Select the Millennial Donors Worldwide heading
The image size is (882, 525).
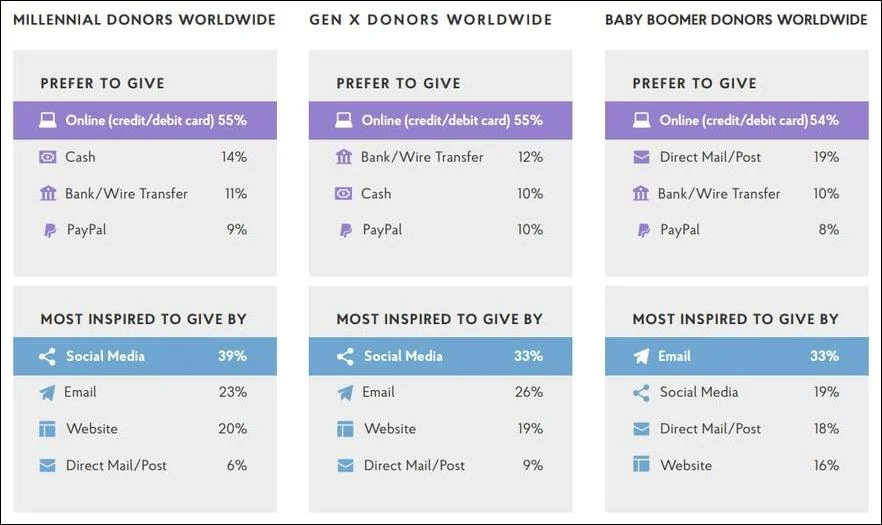point(144,20)
